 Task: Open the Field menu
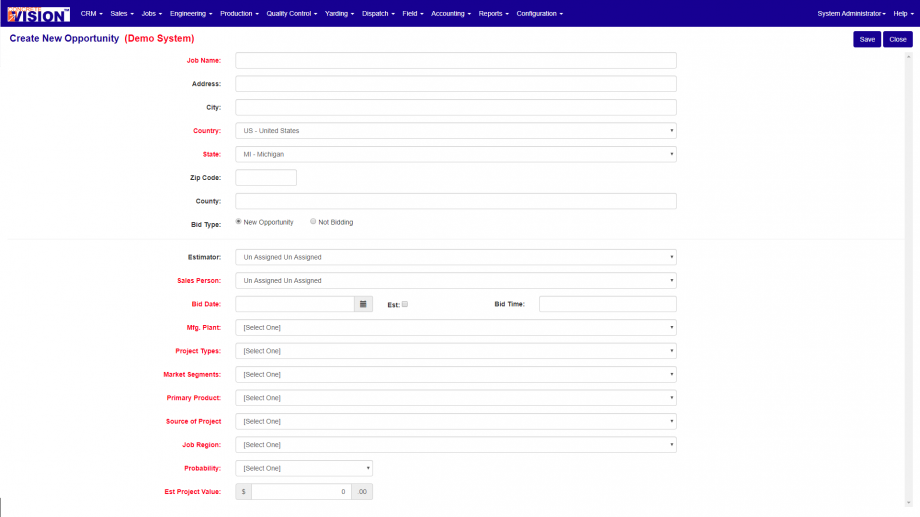(x=412, y=13)
